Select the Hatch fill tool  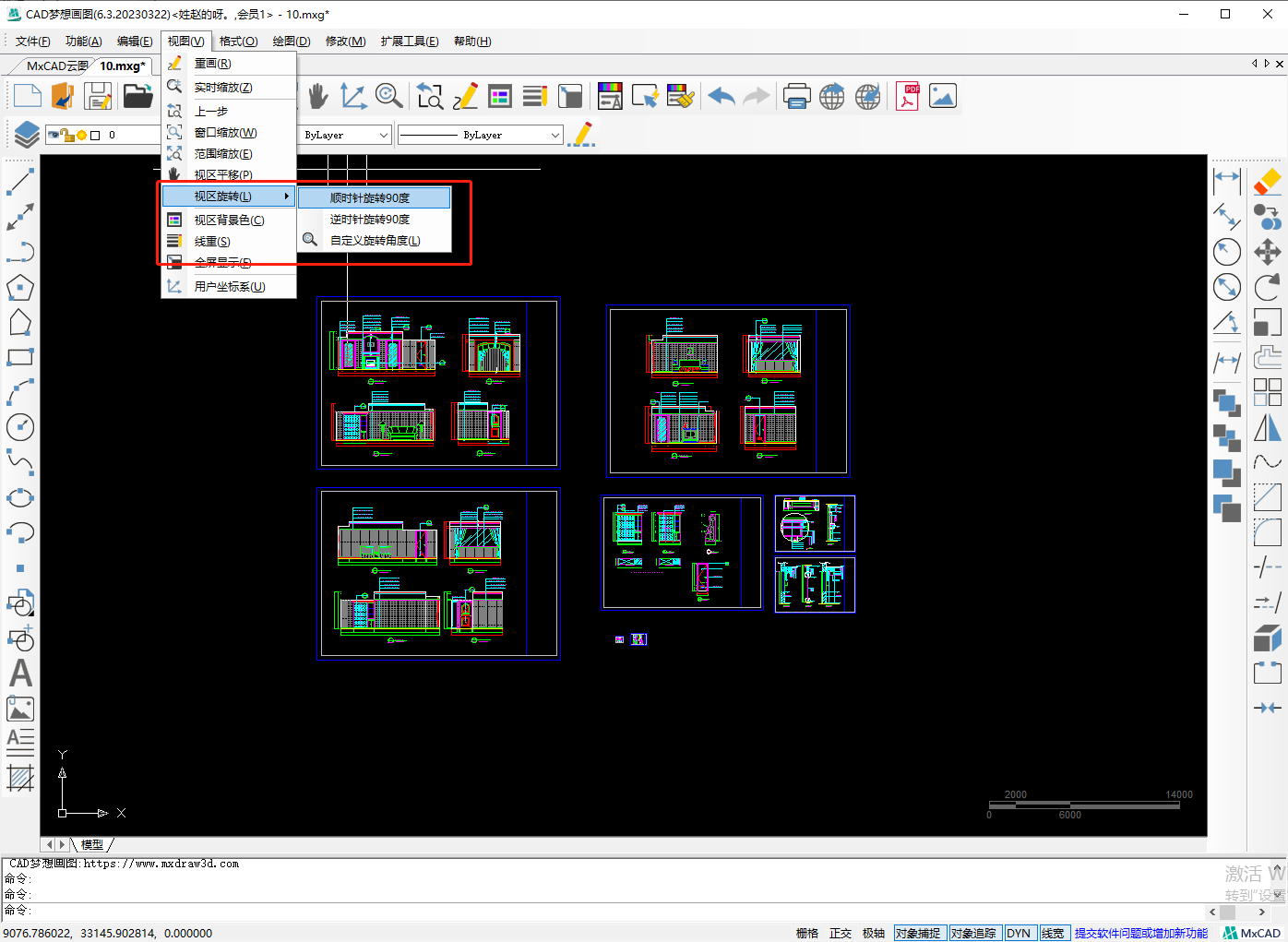[20, 778]
